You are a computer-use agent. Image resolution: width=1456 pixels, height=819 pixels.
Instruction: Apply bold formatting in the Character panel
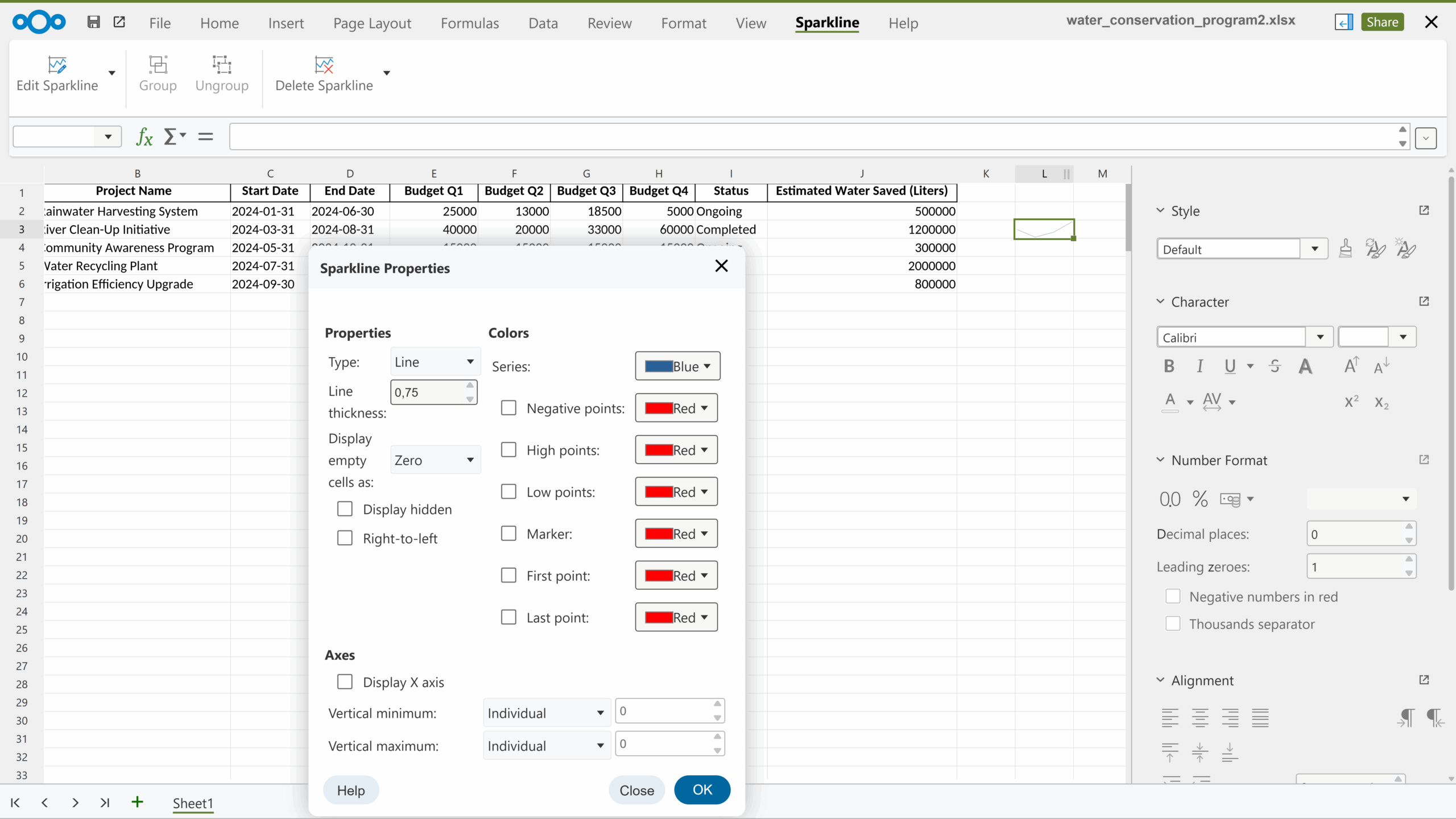click(1168, 366)
